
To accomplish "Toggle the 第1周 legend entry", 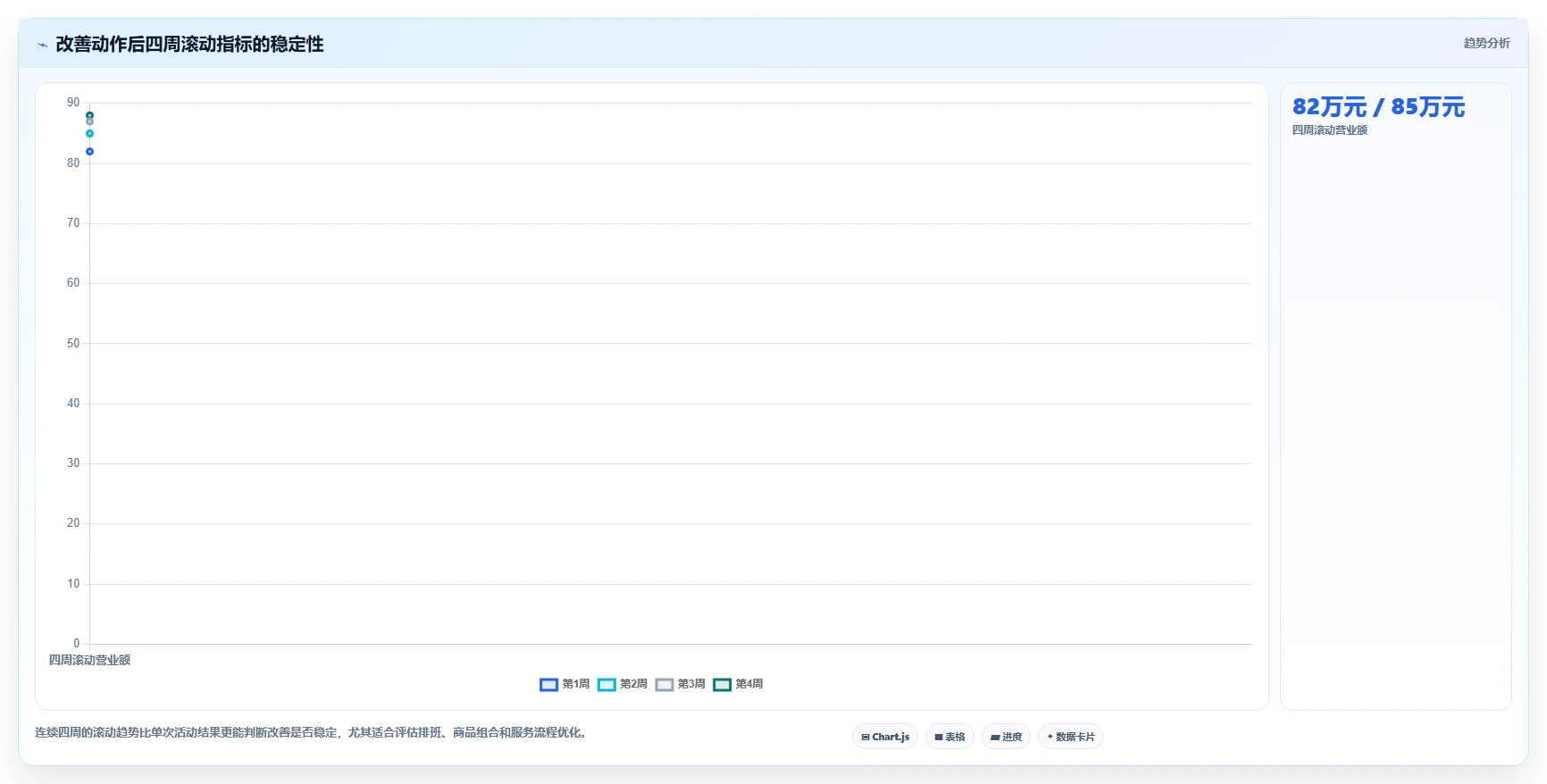I will pos(564,684).
